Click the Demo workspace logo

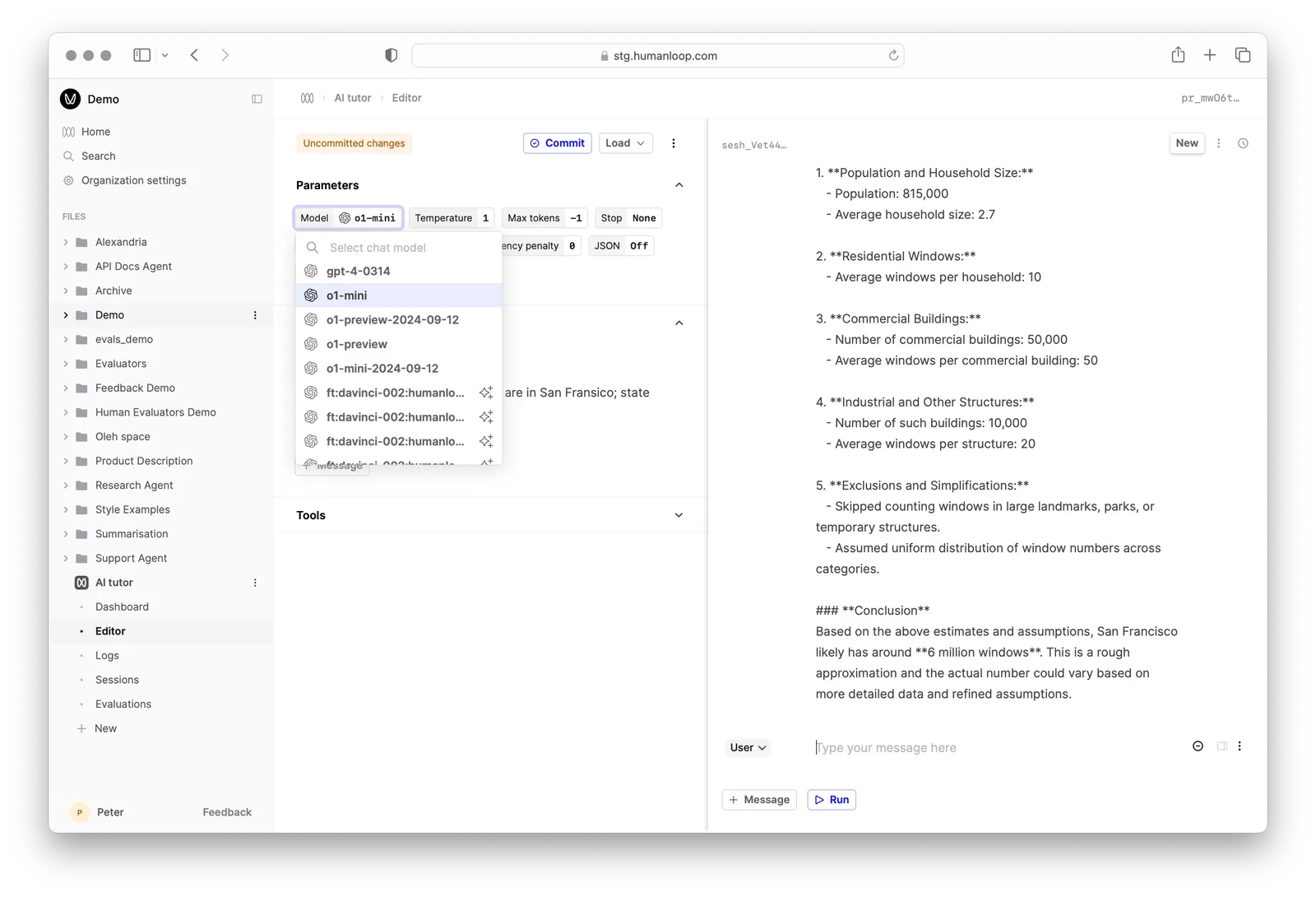(x=71, y=99)
